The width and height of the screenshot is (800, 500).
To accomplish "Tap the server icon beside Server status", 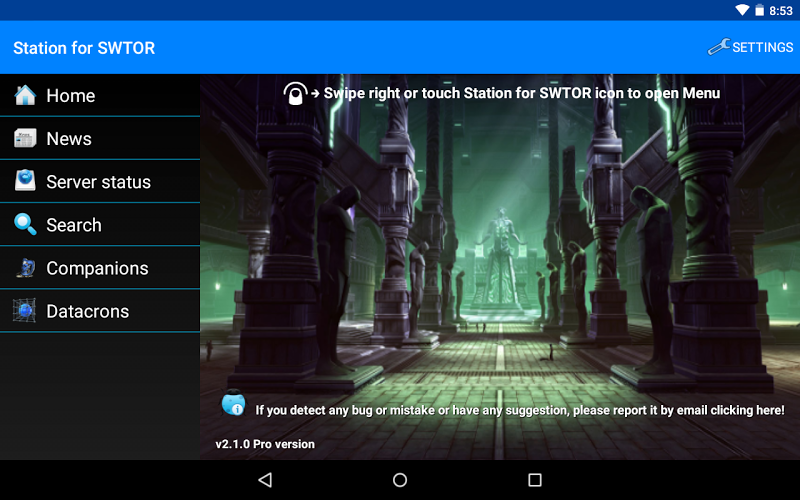I will [x=25, y=181].
